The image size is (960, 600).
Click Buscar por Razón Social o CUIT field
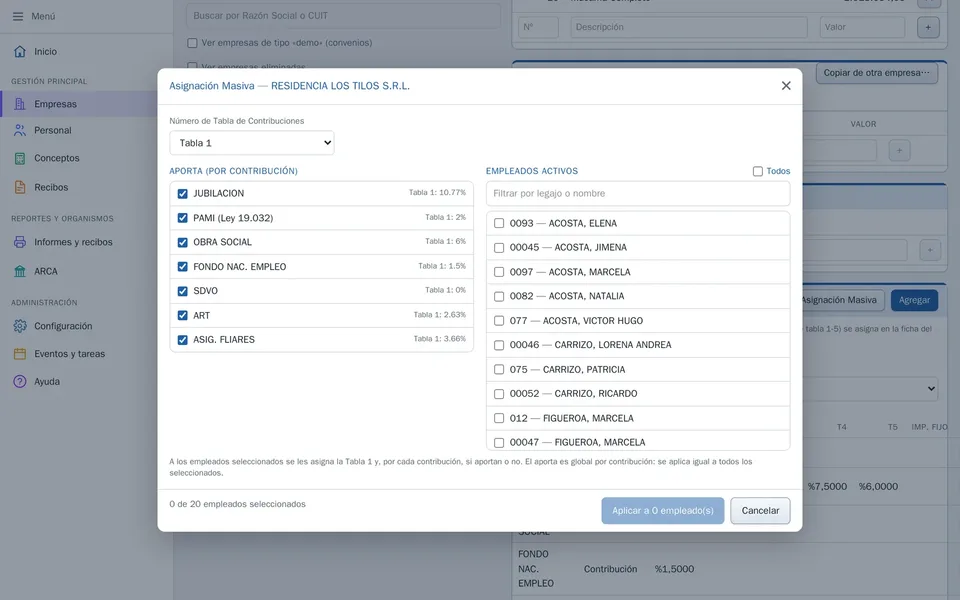[343, 16]
